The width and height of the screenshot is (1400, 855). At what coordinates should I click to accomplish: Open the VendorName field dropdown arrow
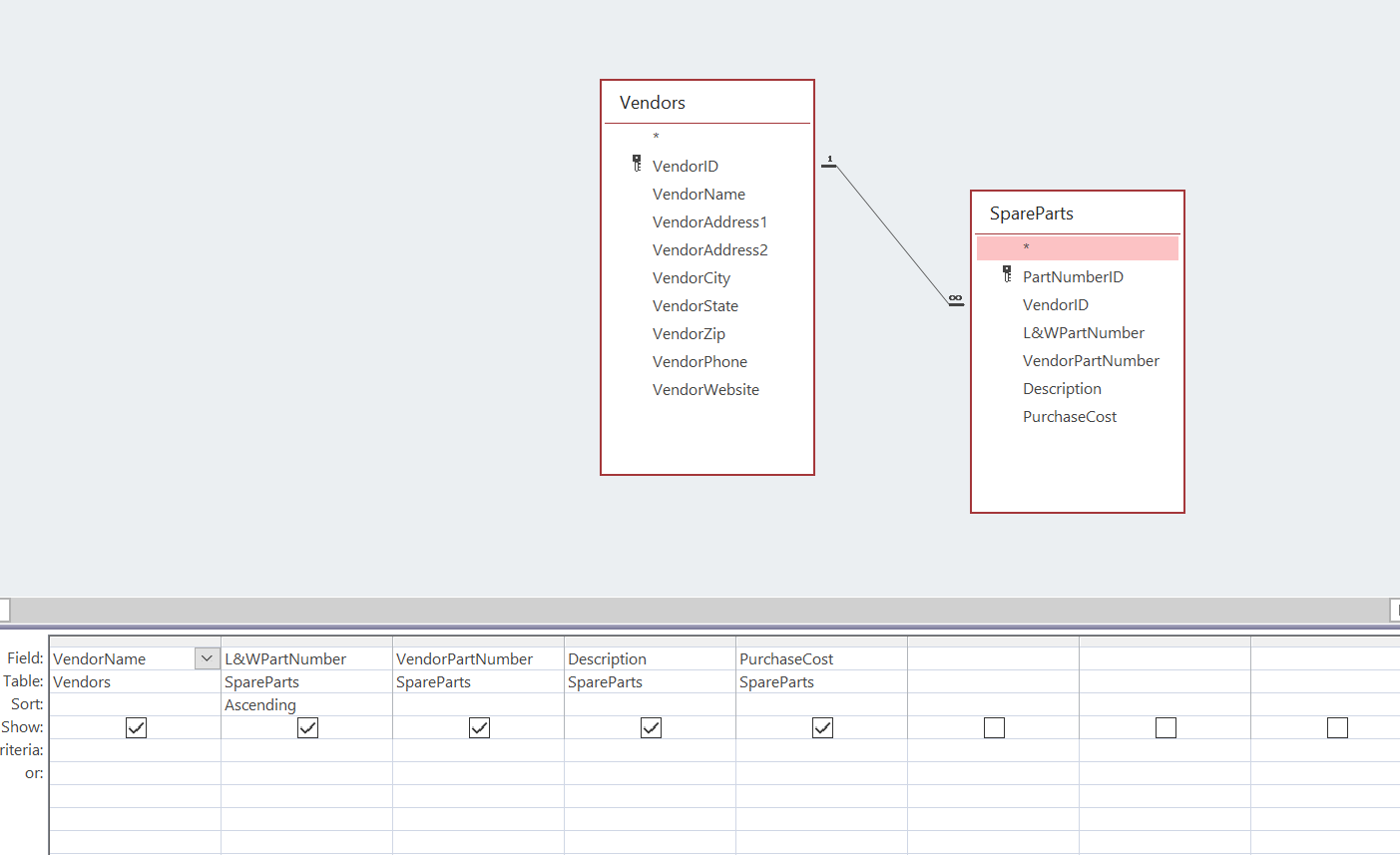207,658
